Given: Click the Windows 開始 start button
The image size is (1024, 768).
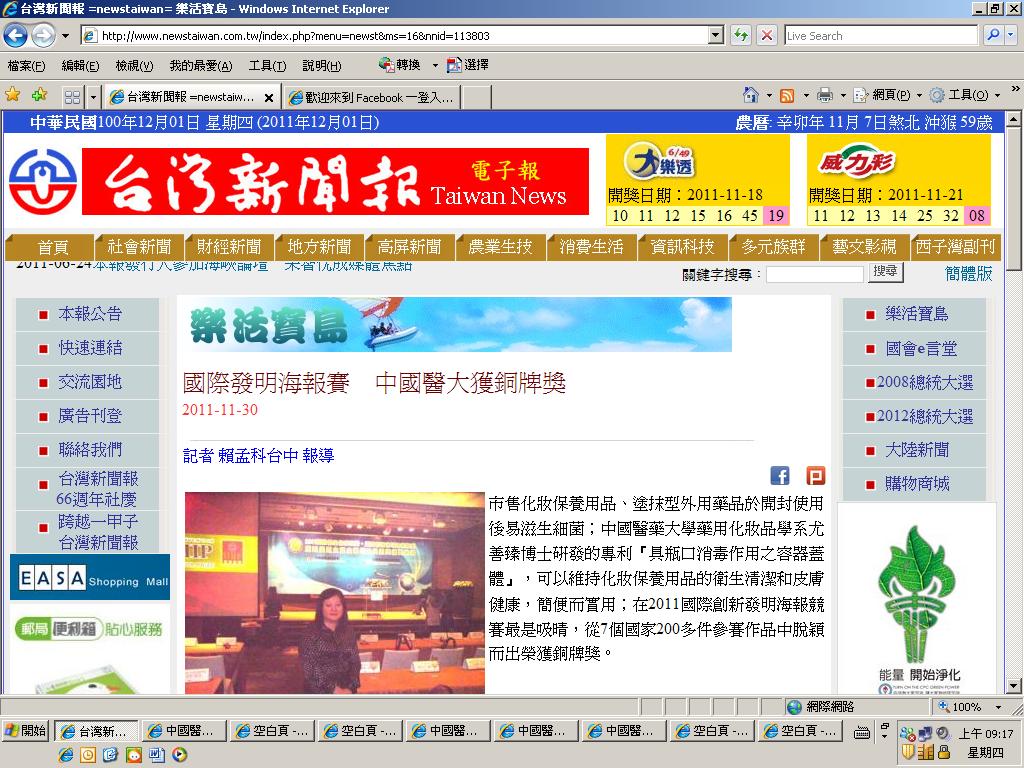Looking at the screenshot, I should pos(25,730).
